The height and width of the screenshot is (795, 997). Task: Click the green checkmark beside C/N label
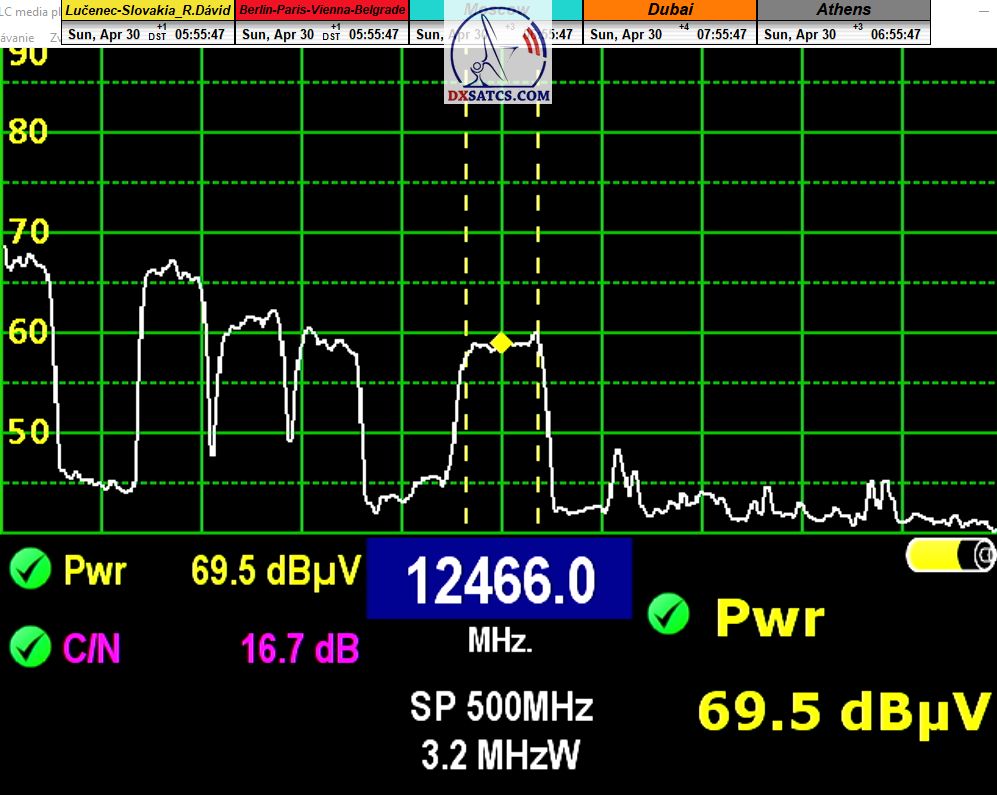coord(30,649)
